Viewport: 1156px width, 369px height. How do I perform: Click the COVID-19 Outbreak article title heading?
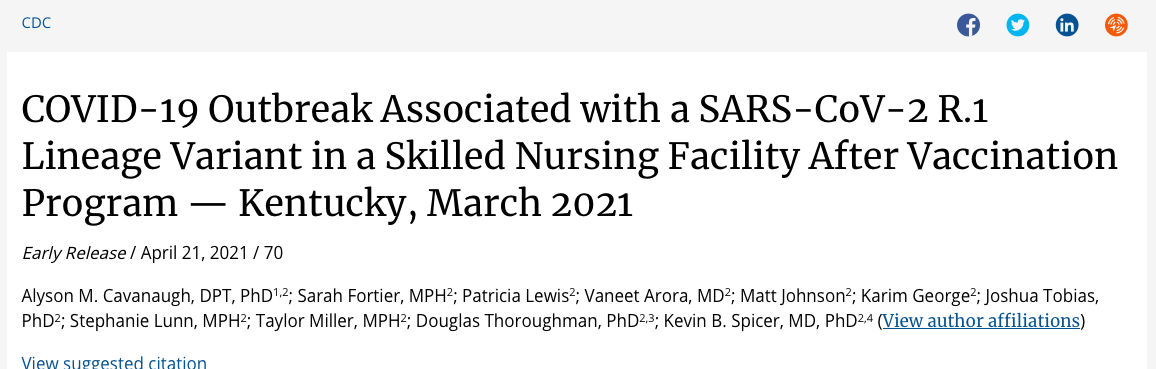(x=569, y=157)
